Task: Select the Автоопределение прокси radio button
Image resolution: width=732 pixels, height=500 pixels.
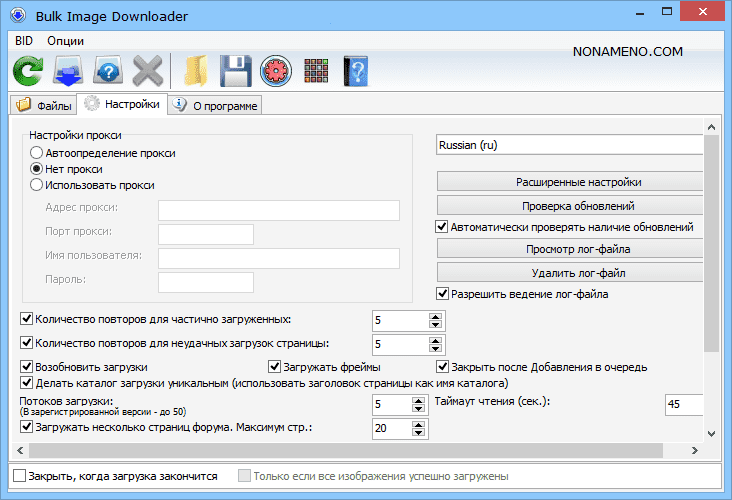Action: pos(37,153)
